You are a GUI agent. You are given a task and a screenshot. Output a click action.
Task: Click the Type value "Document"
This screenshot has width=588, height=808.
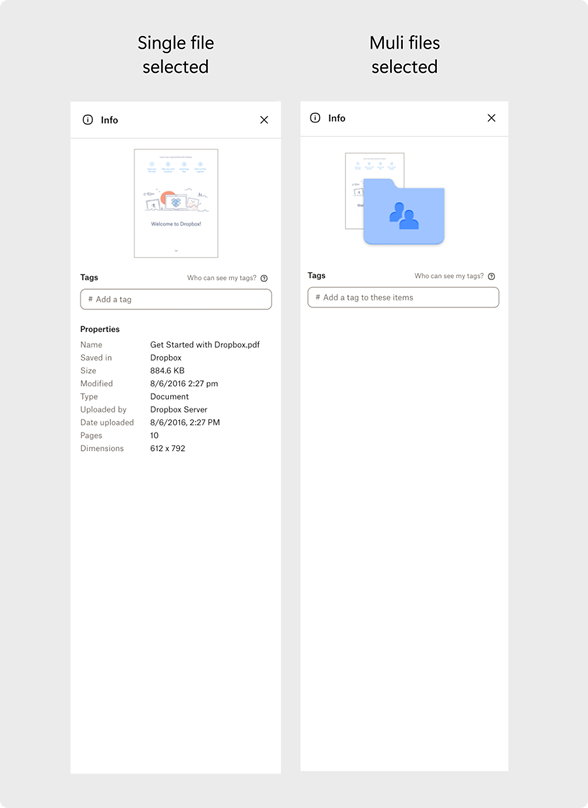click(169, 396)
